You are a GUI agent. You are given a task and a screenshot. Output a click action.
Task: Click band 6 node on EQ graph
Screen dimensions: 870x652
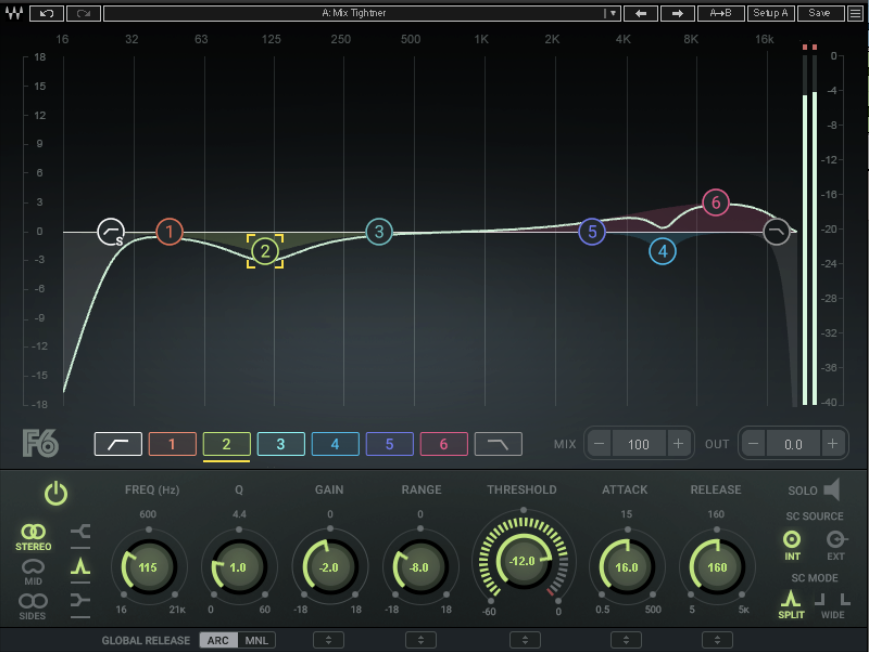point(715,203)
